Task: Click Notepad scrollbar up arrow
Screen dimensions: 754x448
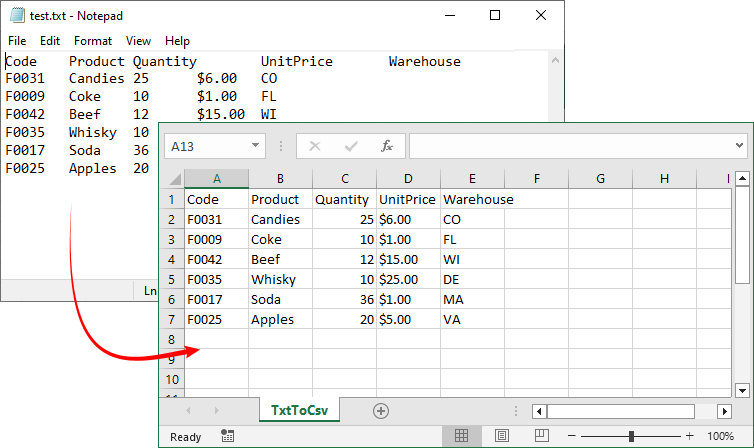Action: click(x=555, y=61)
